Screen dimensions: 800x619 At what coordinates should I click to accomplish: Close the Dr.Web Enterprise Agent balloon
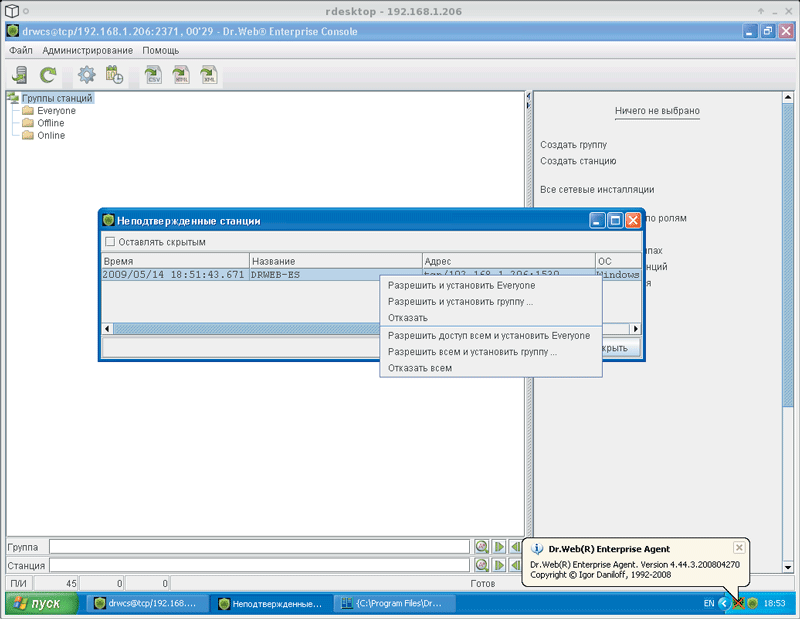pyautogui.click(x=739, y=548)
